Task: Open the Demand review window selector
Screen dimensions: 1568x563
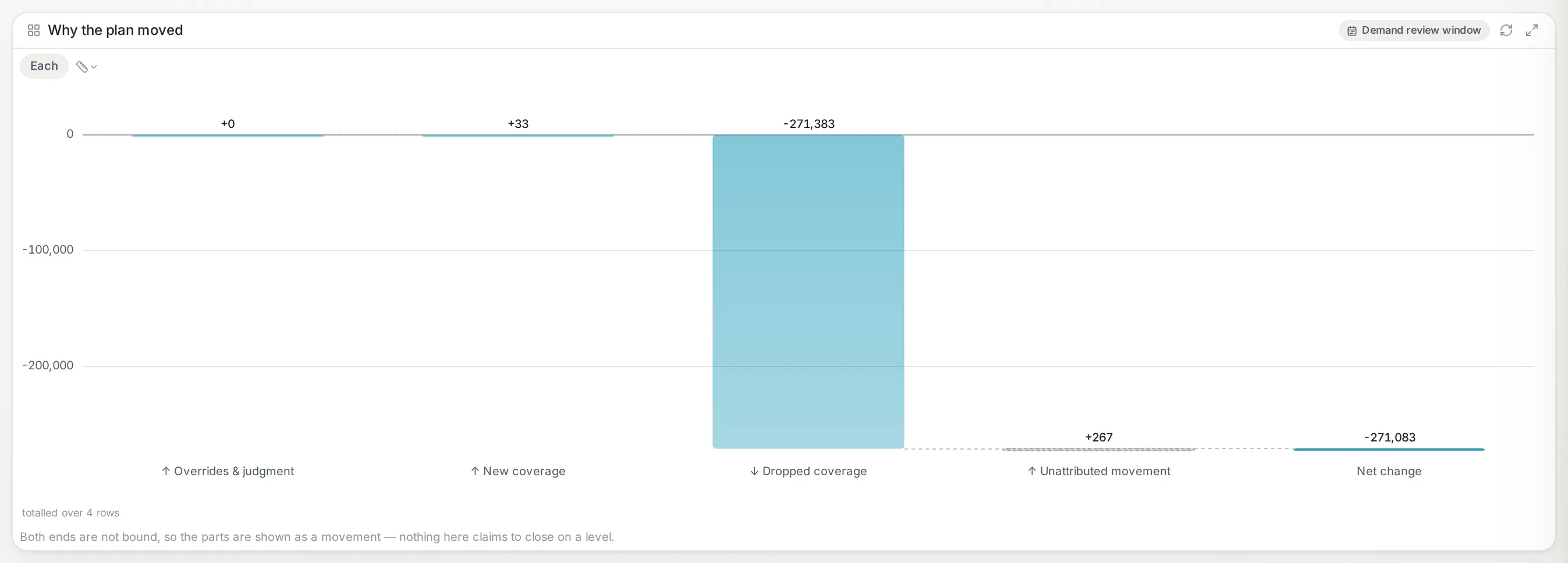Action: (x=1413, y=30)
